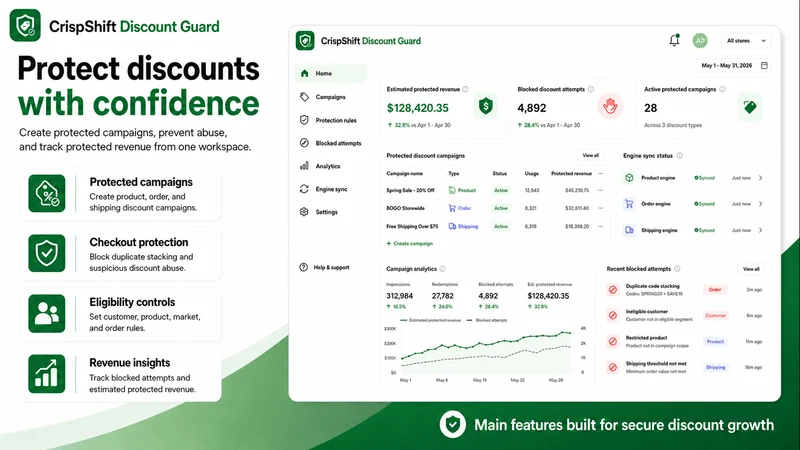The width and height of the screenshot is (800, 450).
Task: Open the Restricted product blocked attempt
Action: tap(684, 342)
